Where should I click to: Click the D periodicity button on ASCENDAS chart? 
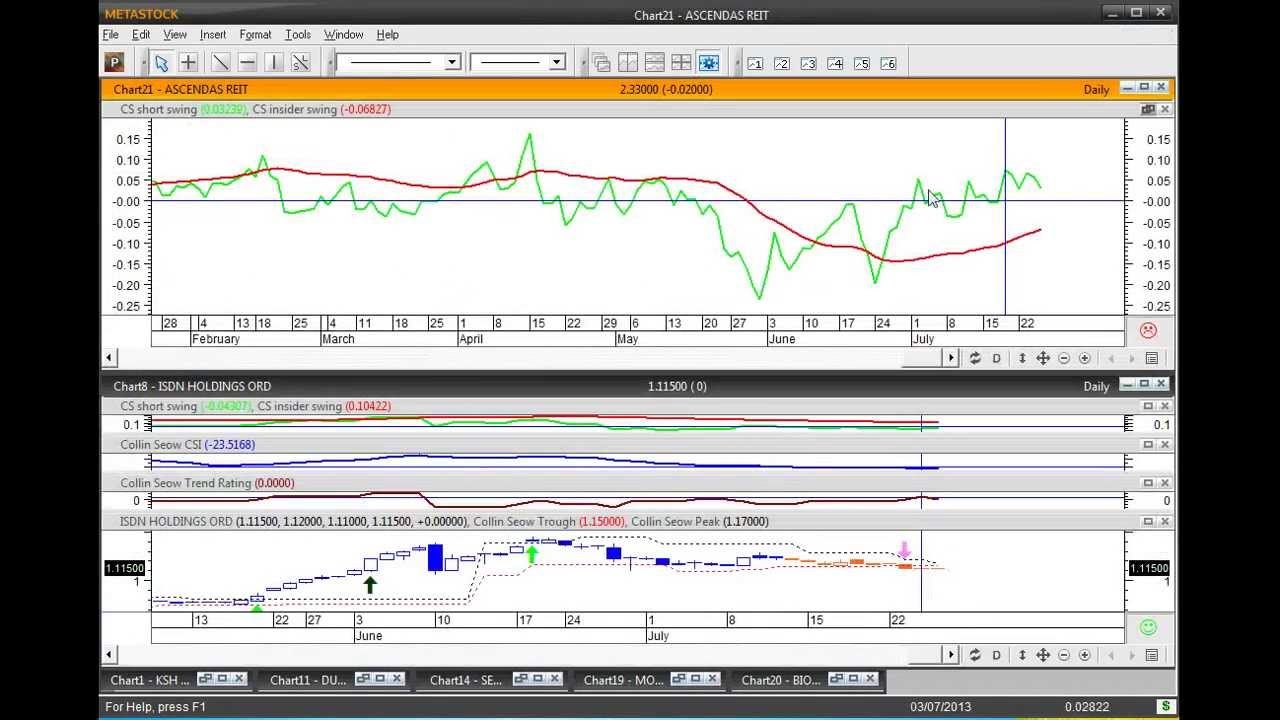pos(996,358)
